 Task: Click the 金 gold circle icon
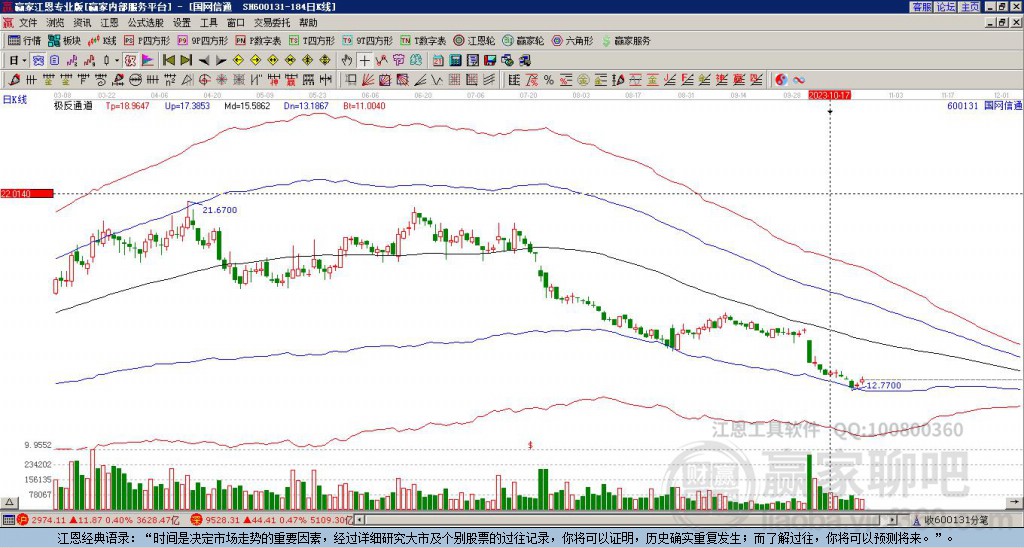pyautogui.click(x=582, y=80)
